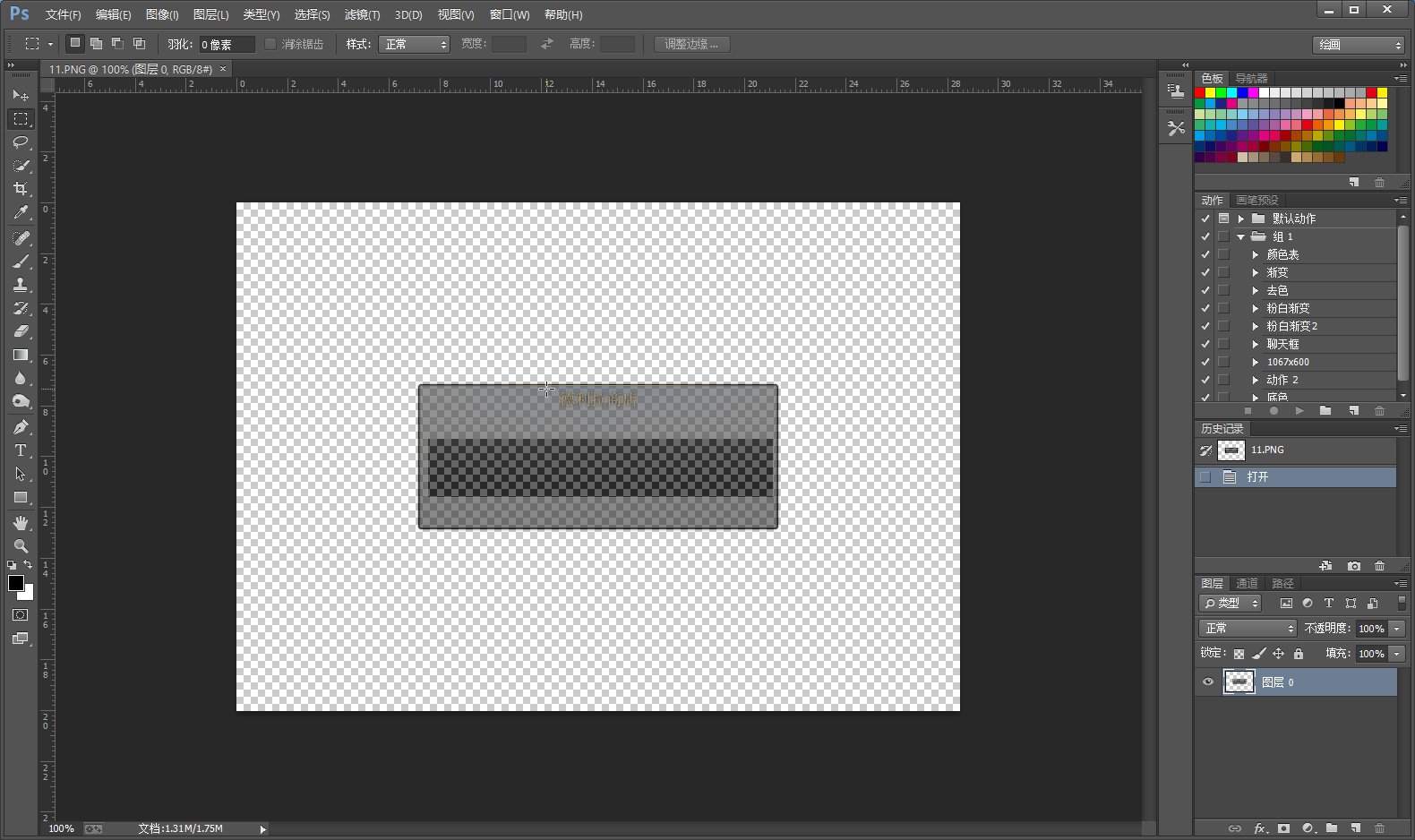
Task: Select the Clone Stamp tool
Action: coord(20,285)
